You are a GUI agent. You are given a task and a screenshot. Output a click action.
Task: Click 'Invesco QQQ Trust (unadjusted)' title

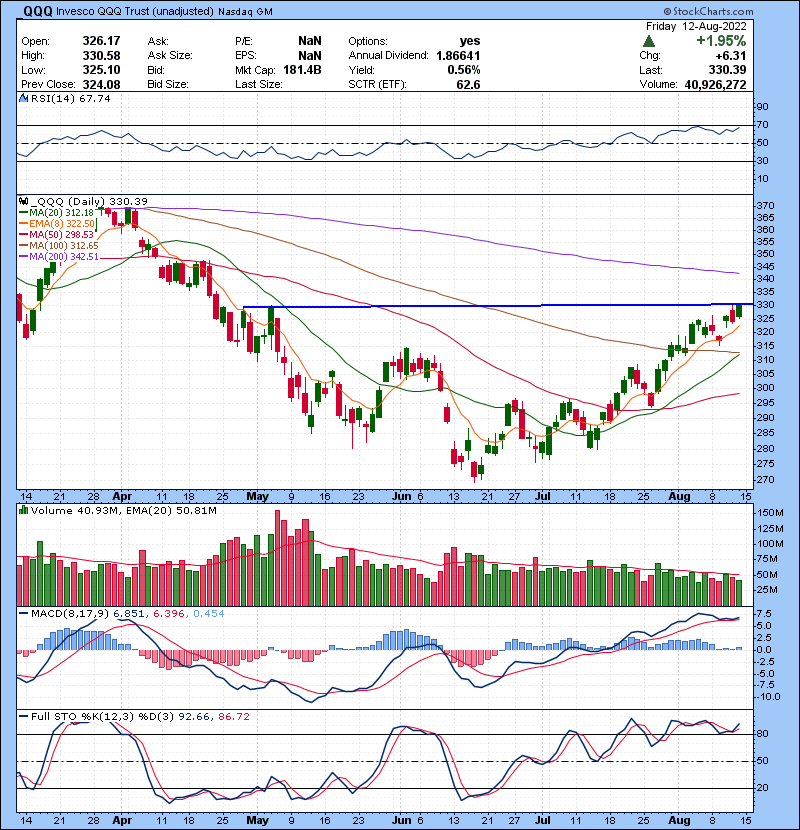[134, 12]
